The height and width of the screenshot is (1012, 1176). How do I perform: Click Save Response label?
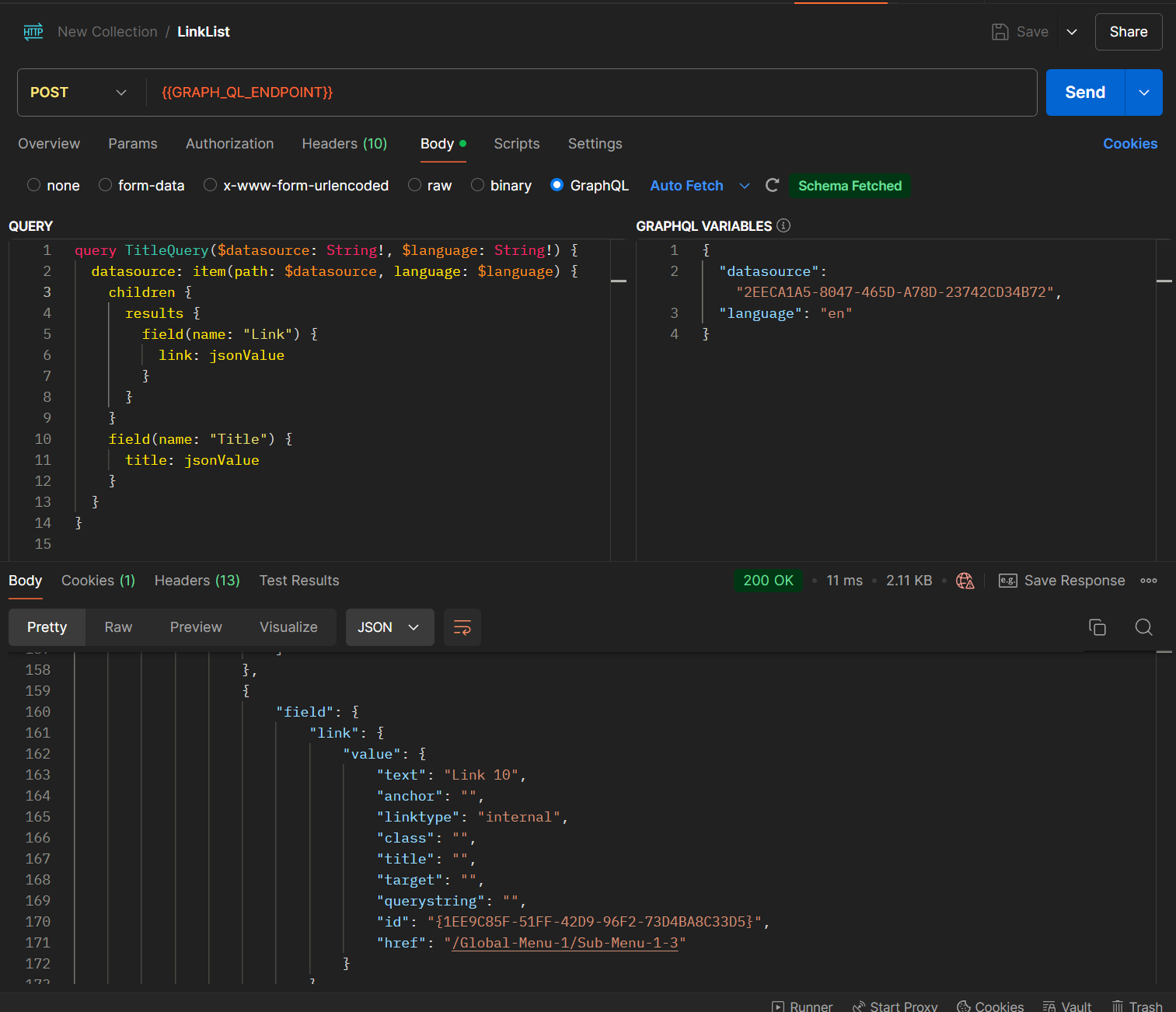click(x=1075, y=581)
